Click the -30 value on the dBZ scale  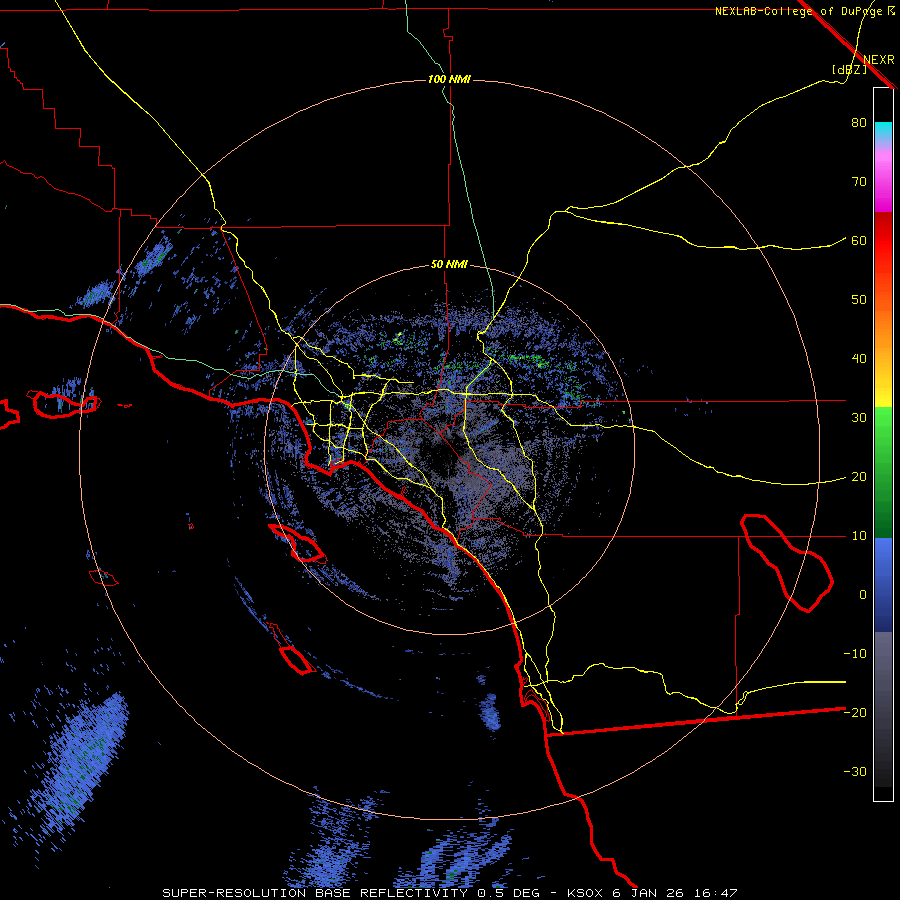tap(855, 772)
